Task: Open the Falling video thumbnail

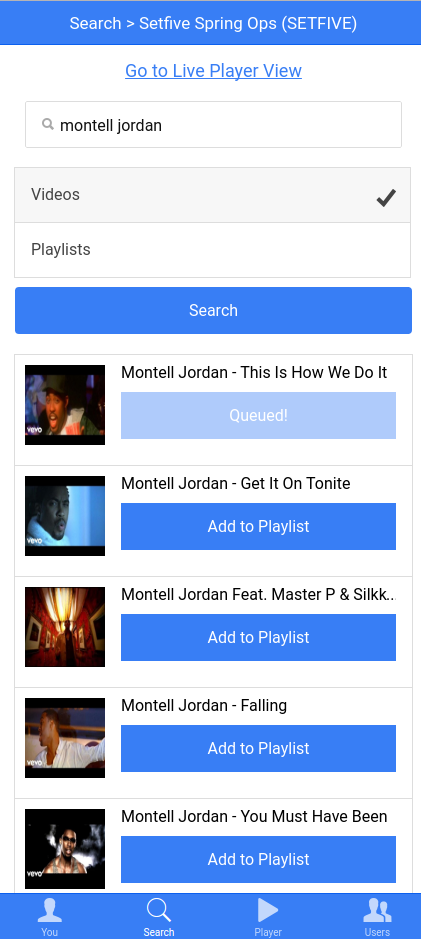Action: click(x=65, y=738)
